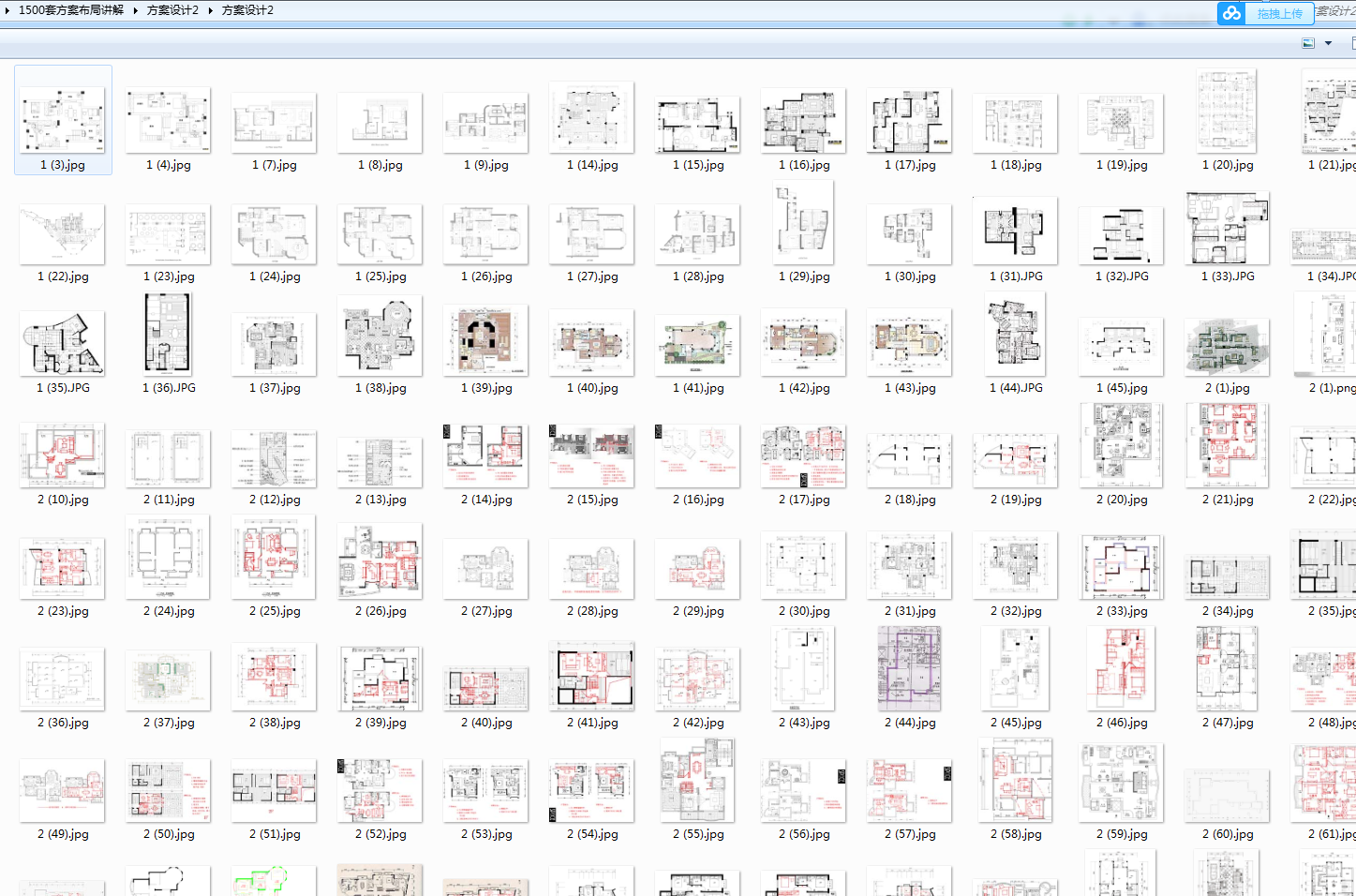Select the 1 (17).jpg thumbnail
Screen dimensions: 1356x896
tap(910, 121)
